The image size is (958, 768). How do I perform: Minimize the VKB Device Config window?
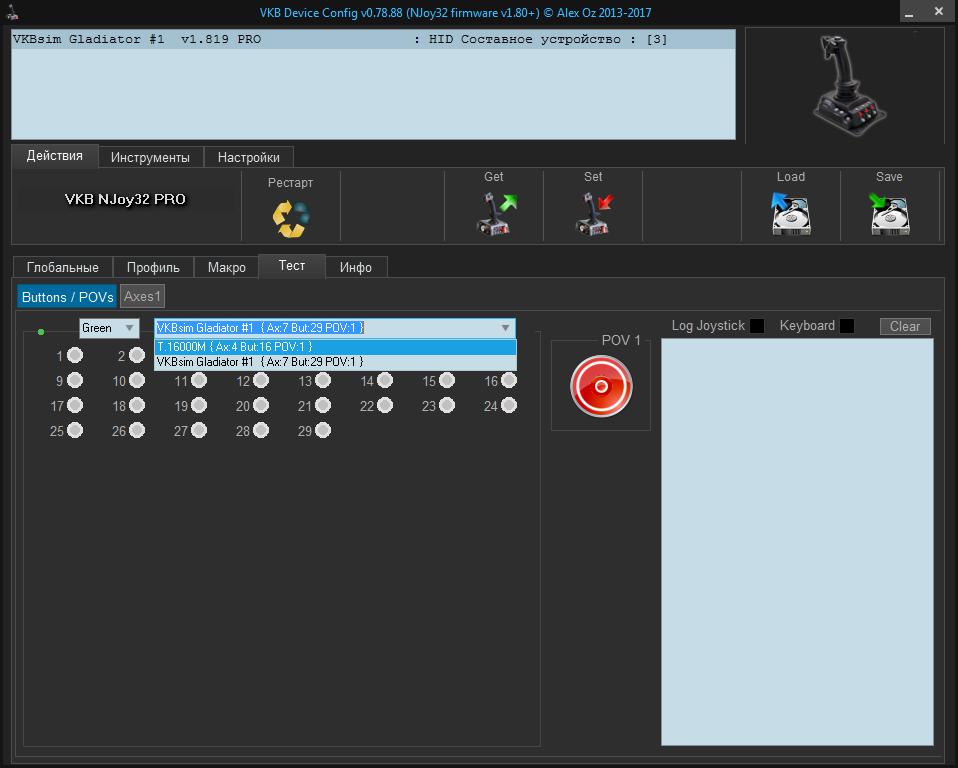(909, 12)
